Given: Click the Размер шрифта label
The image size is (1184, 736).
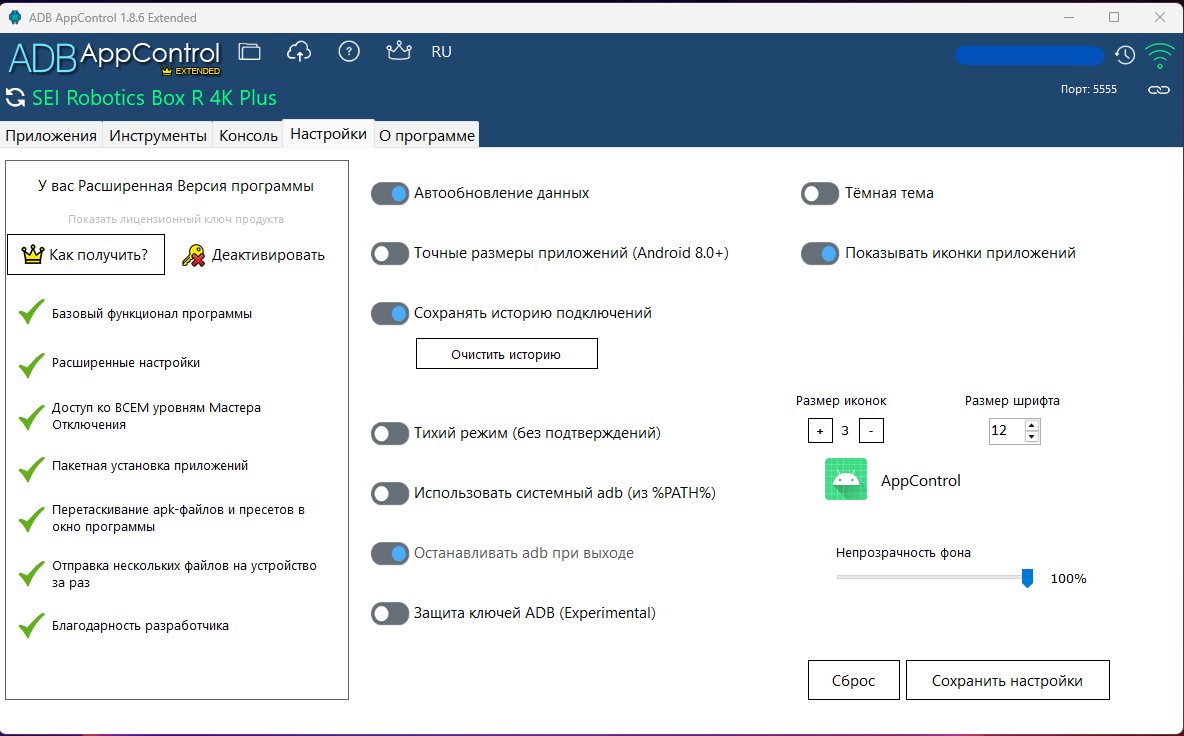Looking at the screenshot, I should [x=1012, y=401].
